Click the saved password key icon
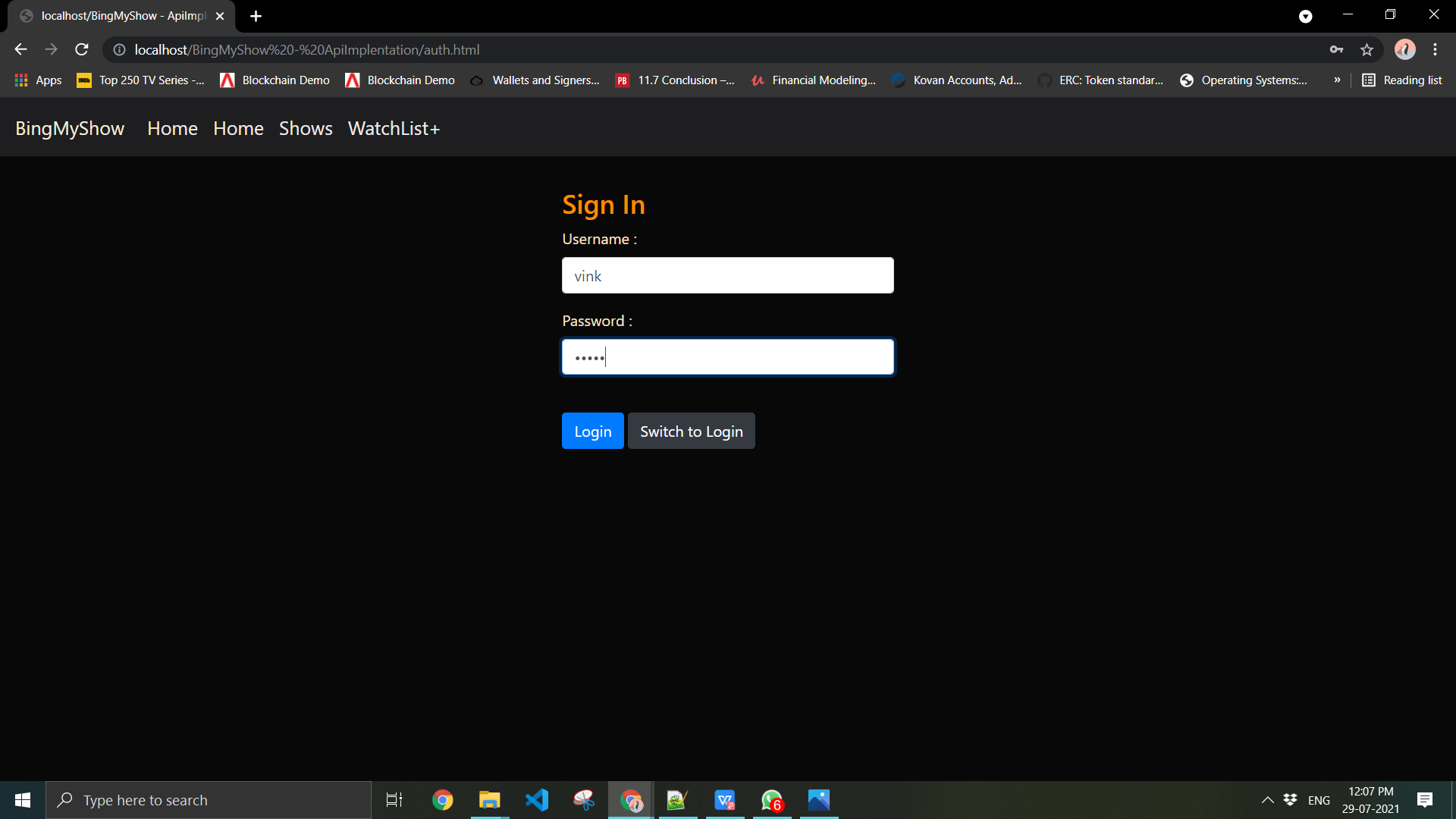1456x819 pixels. (1336, 50)
